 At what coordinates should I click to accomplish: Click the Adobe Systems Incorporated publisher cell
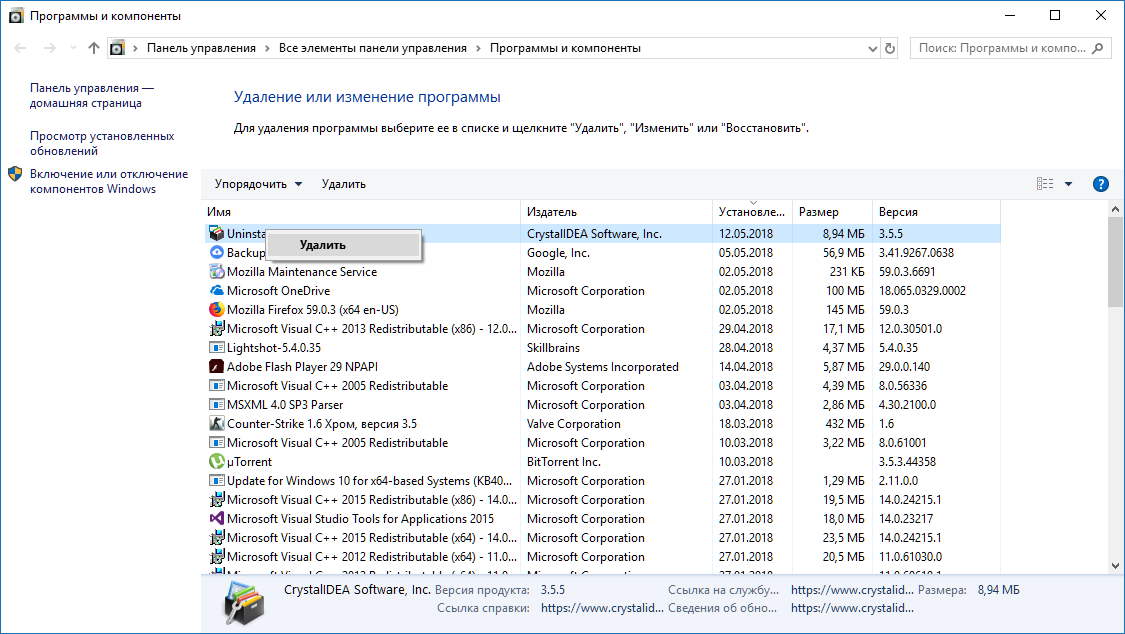point(603,366)
